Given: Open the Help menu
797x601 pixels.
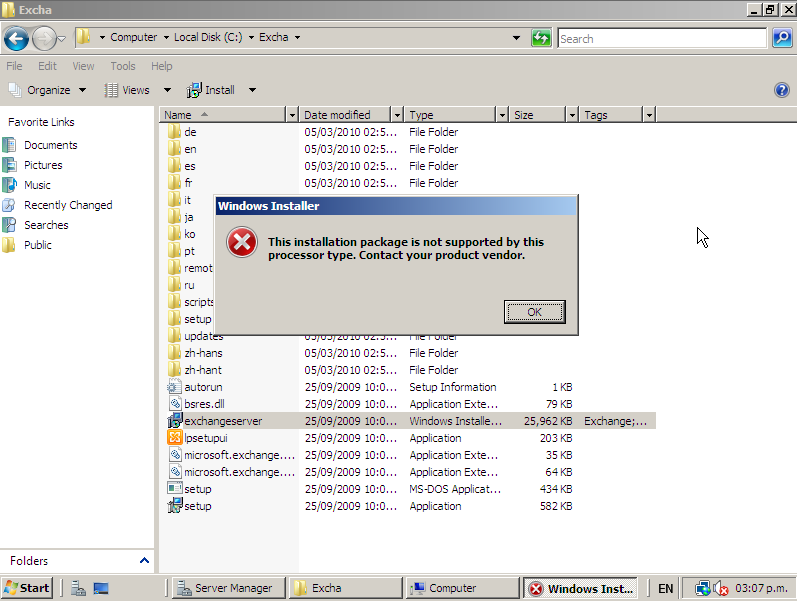Looking at the screenshot, I should click(162, 66).
